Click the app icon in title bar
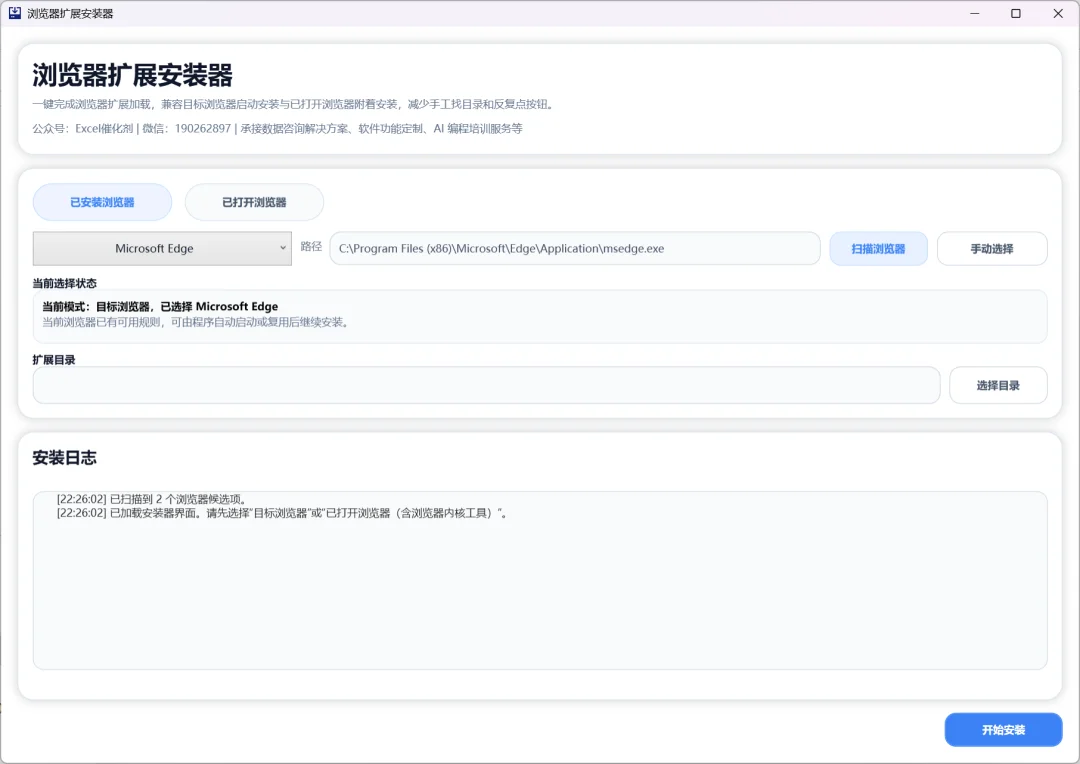This screenshot has height=764, width=1080. point(14,13)
